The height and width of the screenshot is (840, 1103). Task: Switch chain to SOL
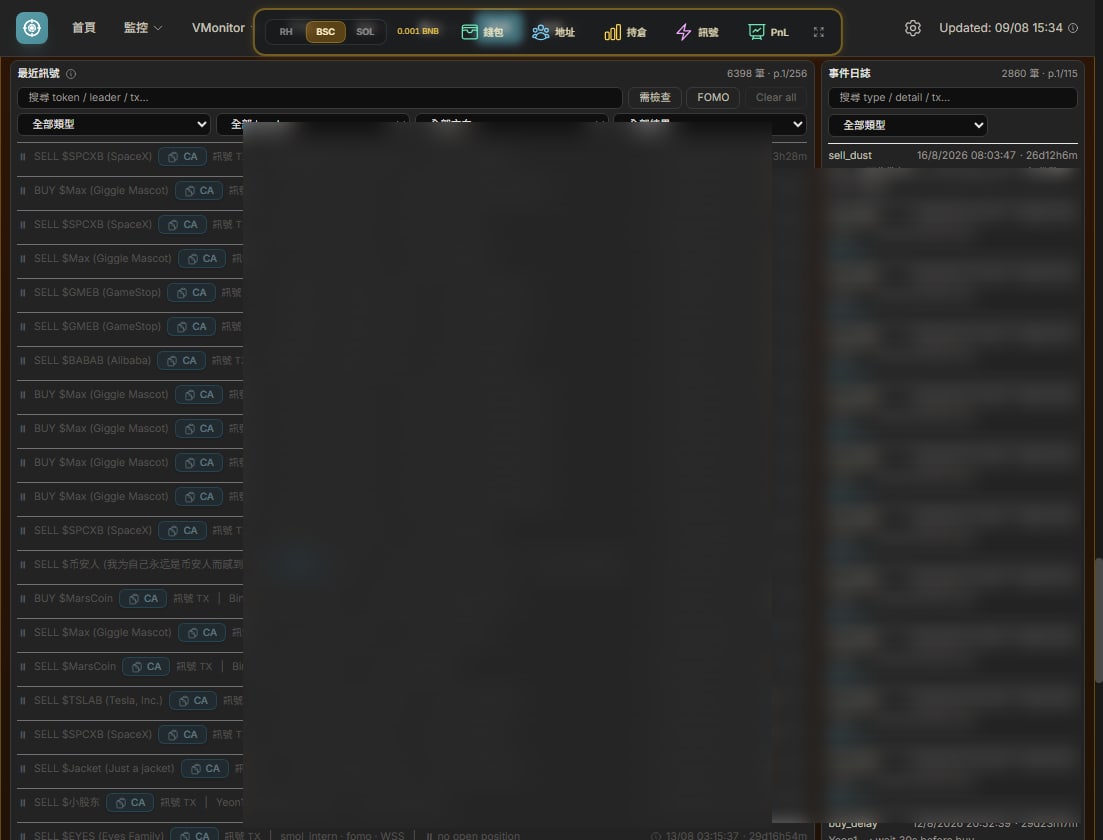click(x=365, y=32)
